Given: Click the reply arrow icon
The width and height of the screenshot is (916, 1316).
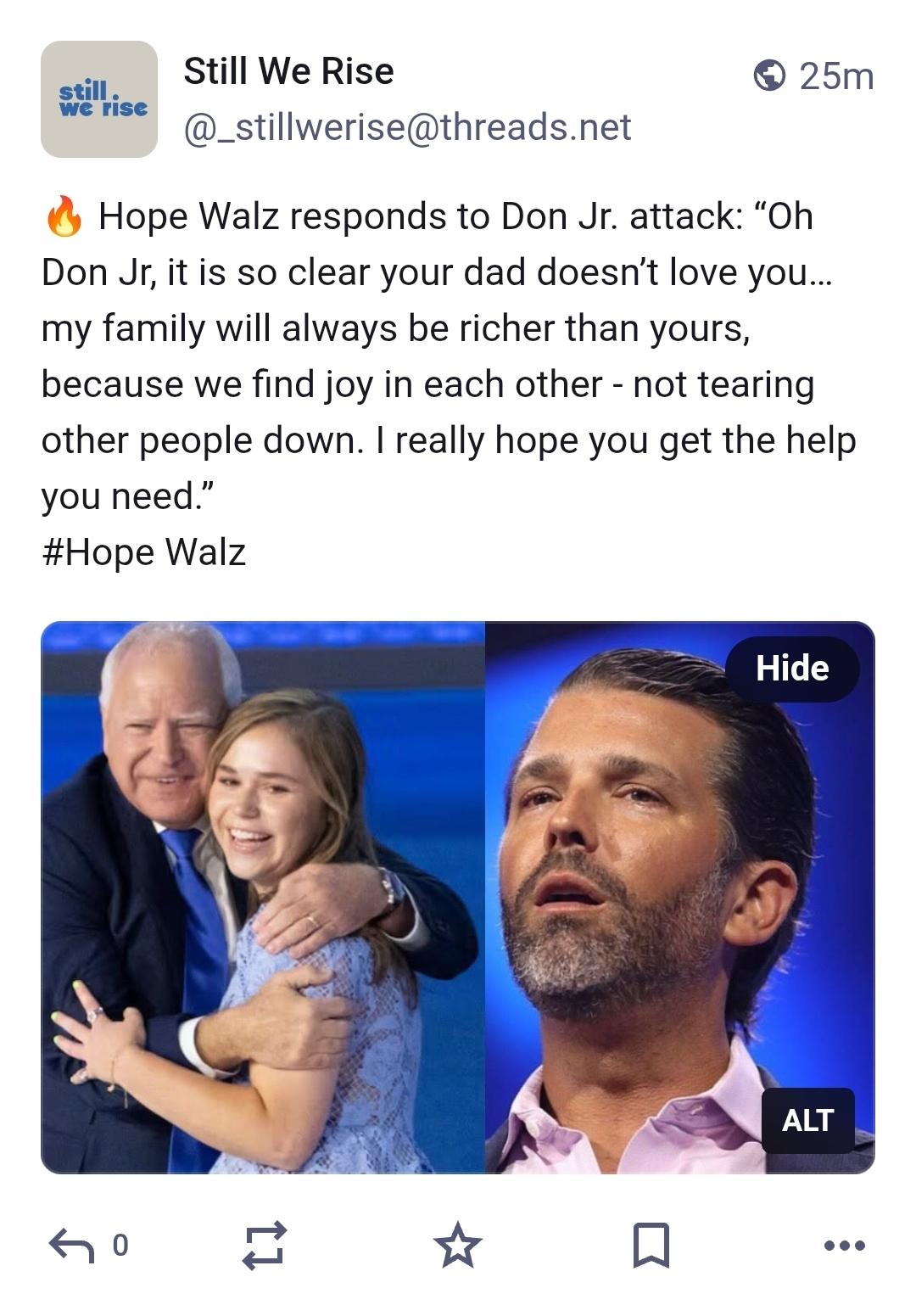Looking at the screenshot, I should [71, 1245].
